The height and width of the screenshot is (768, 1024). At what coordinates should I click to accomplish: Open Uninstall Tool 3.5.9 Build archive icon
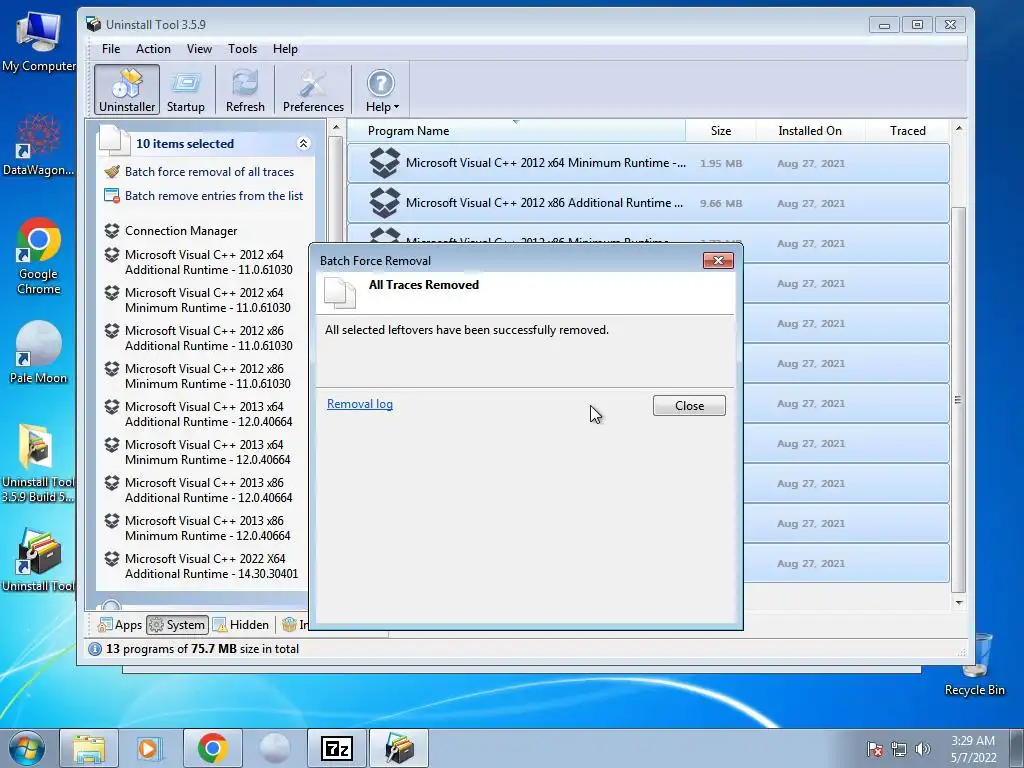39,463
